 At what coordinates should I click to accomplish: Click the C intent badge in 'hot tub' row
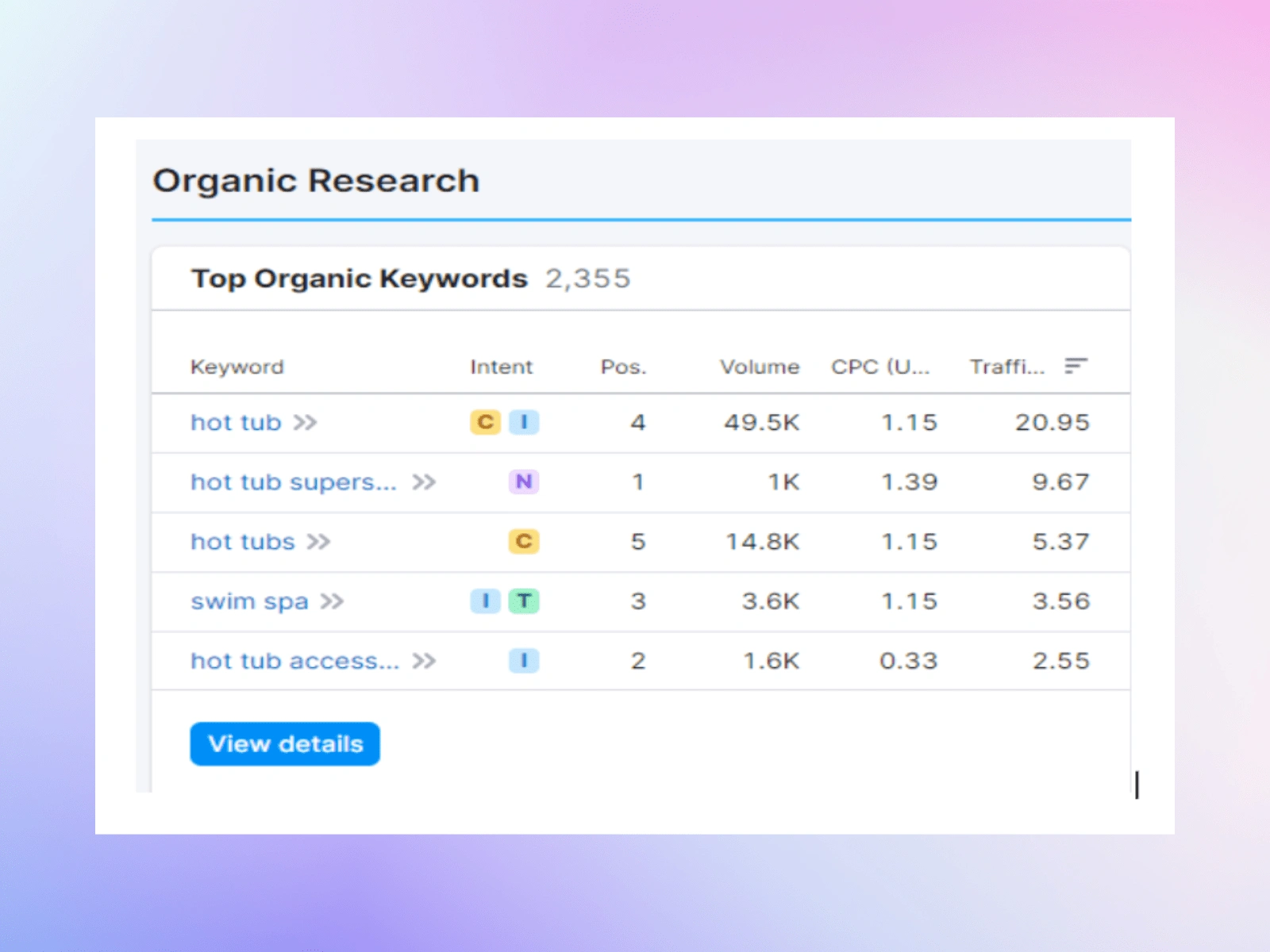pyautogui.click(x=485, y=422)
